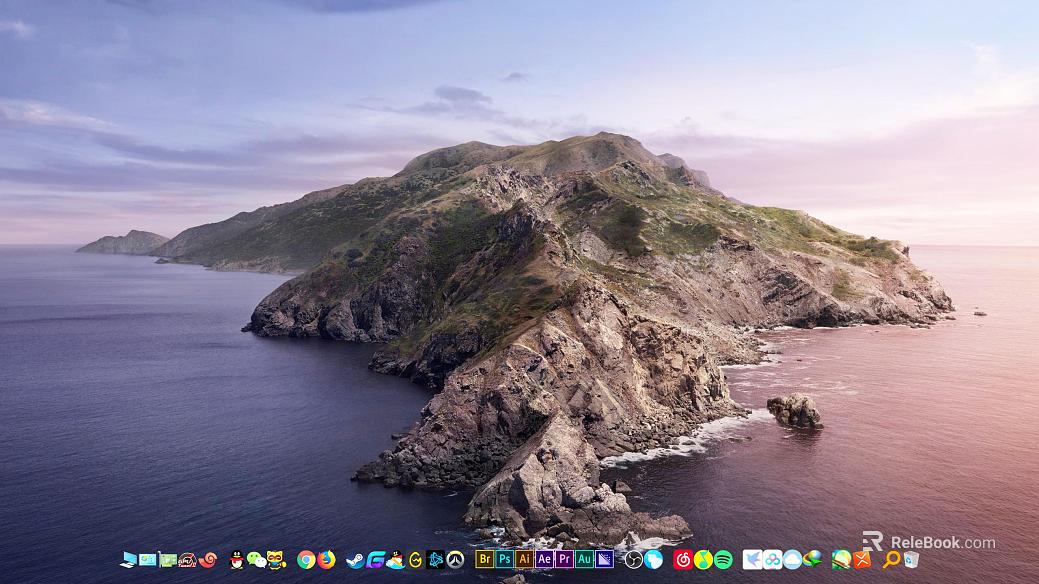The height and width of the screenshot is (584, 1039).
Task: Launch Overwatch from the dock
Action: pos(455,559)
